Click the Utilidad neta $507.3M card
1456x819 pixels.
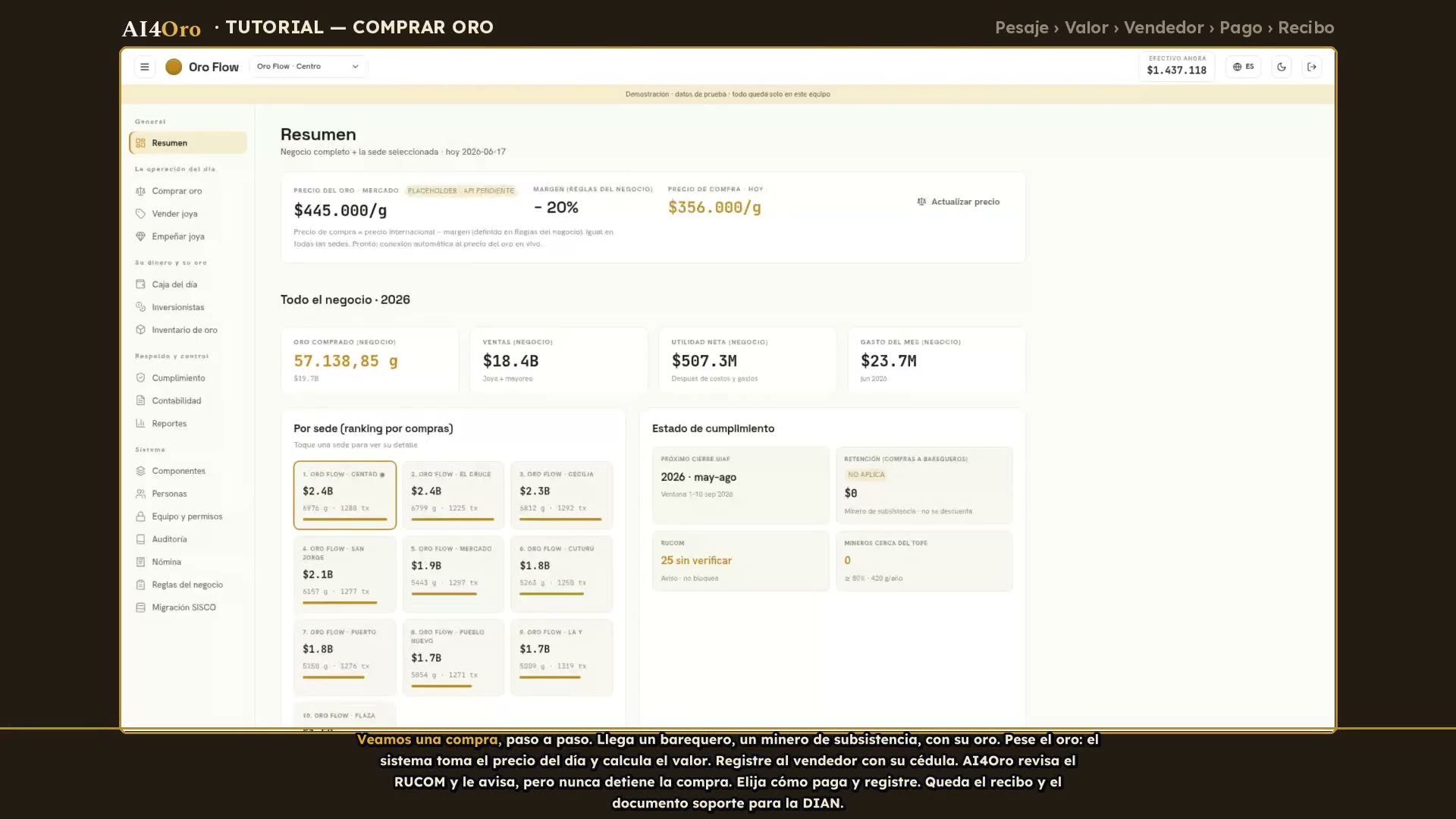coord(747,360)
